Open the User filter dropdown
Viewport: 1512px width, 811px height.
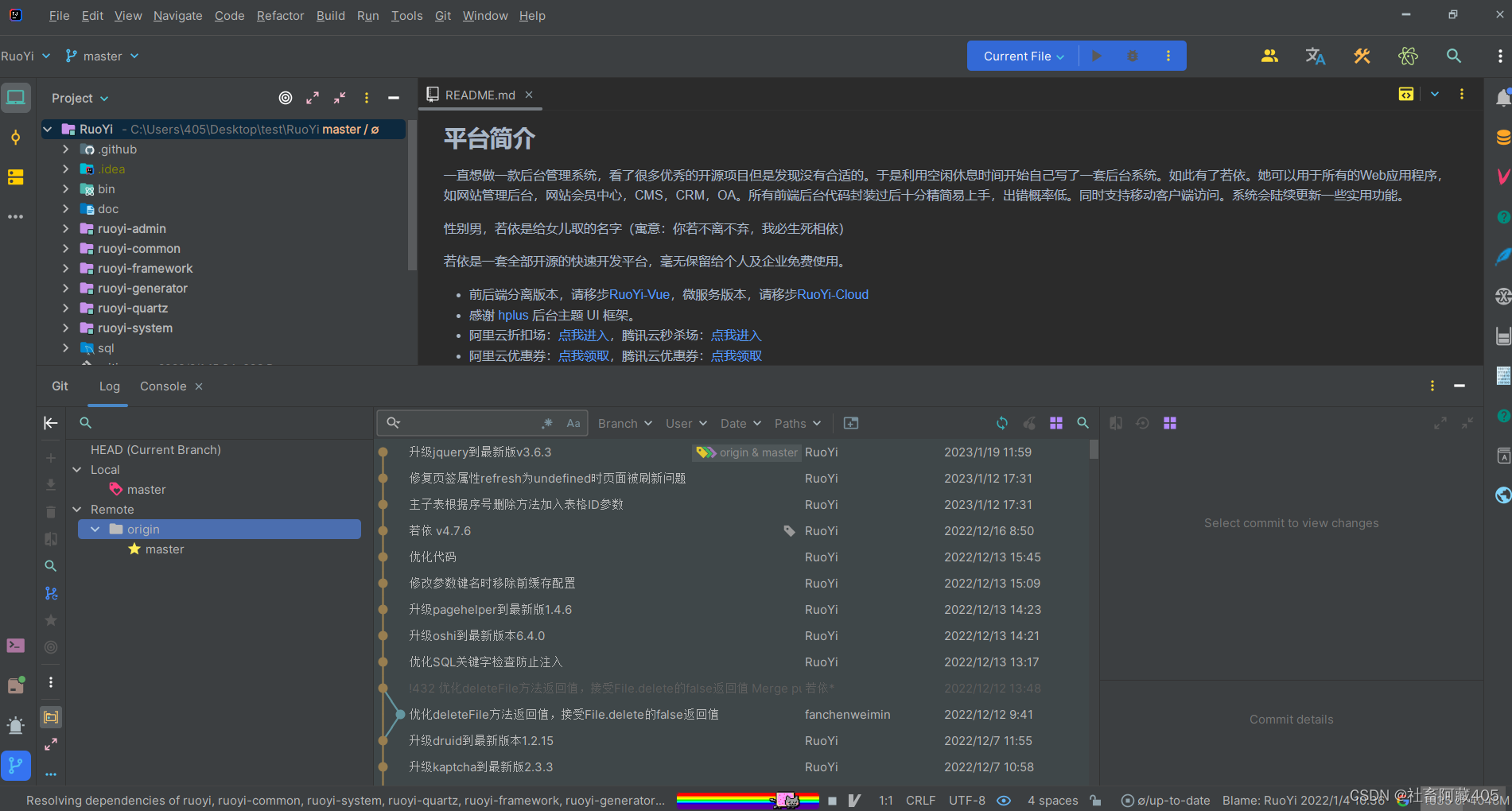click(x=686, y=423)
